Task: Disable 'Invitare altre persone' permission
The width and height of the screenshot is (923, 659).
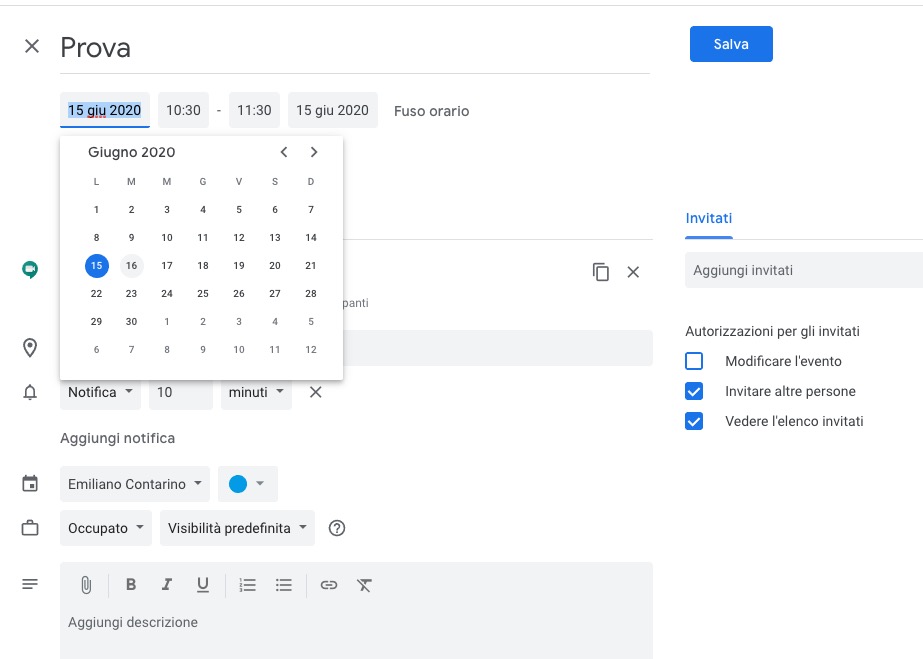Action: tap(695, 391)
